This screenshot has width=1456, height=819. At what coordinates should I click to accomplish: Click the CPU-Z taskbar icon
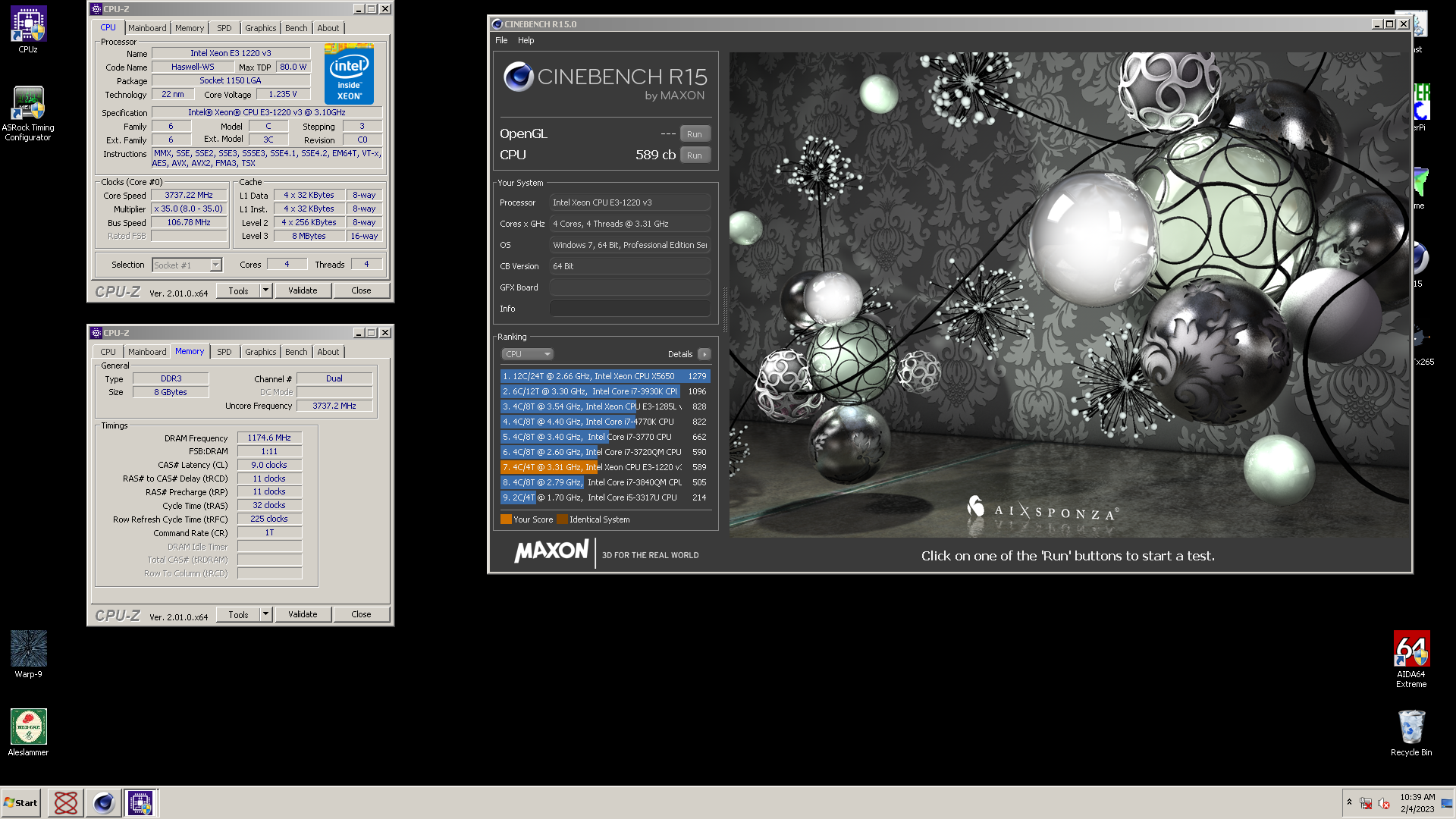140,802
